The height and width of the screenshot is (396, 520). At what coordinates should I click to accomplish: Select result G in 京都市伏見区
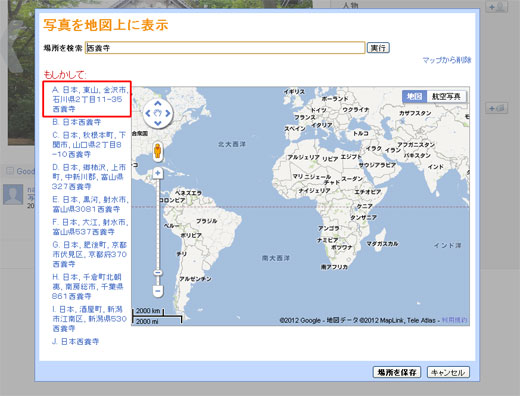pos(89,254)
